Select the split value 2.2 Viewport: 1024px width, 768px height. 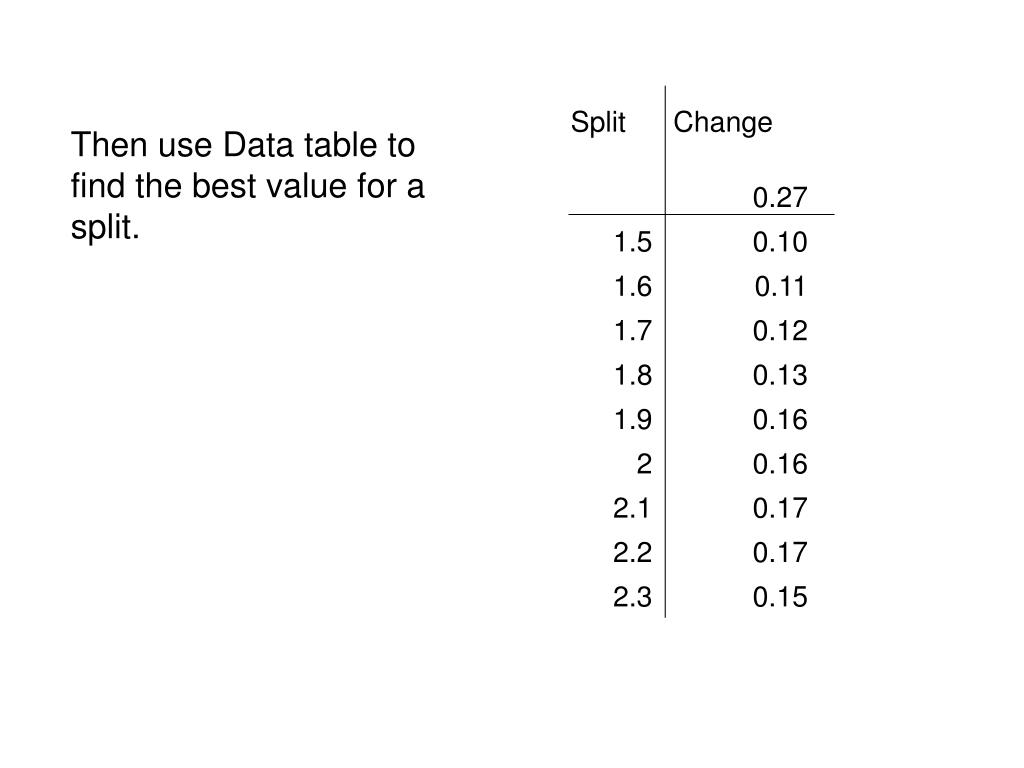pos(632,552)
